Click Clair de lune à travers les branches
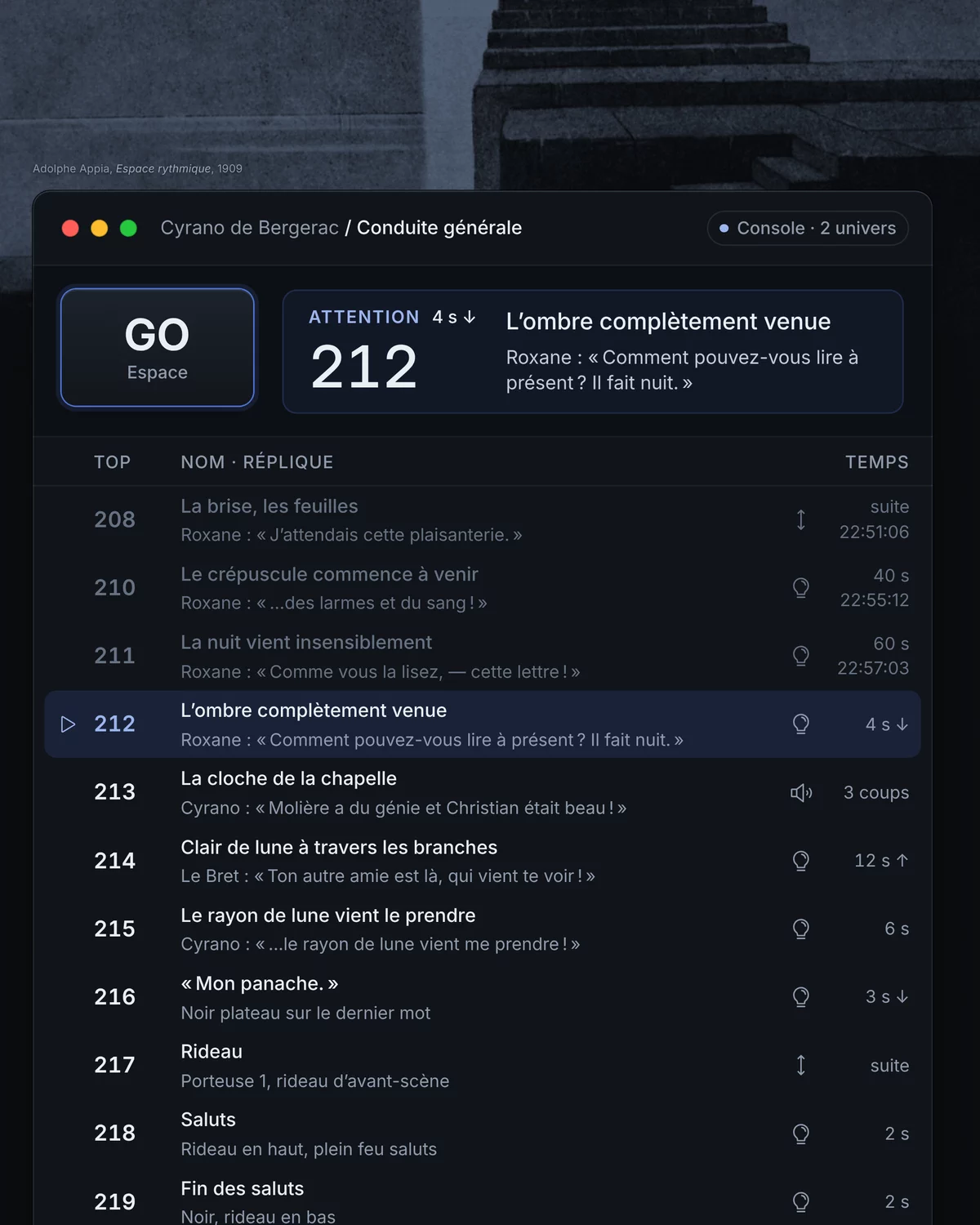980x1225 pixels. click(339, 848)
